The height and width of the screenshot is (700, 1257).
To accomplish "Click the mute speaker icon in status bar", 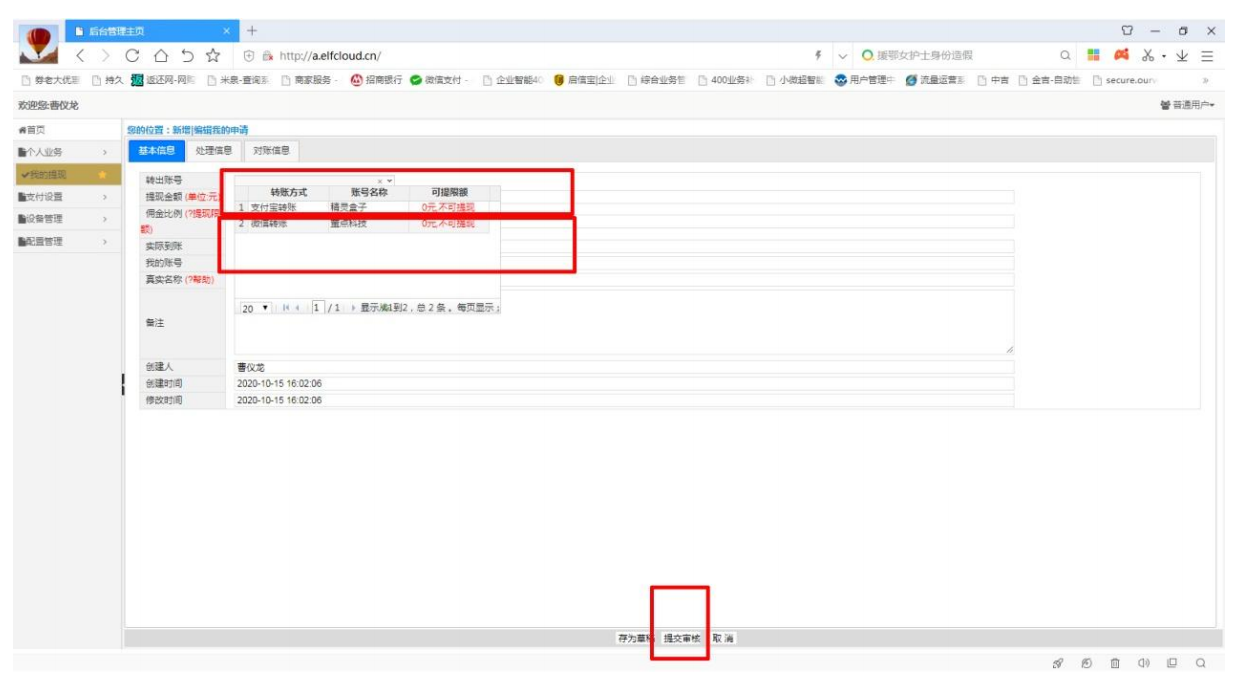I will (1142, 663).
